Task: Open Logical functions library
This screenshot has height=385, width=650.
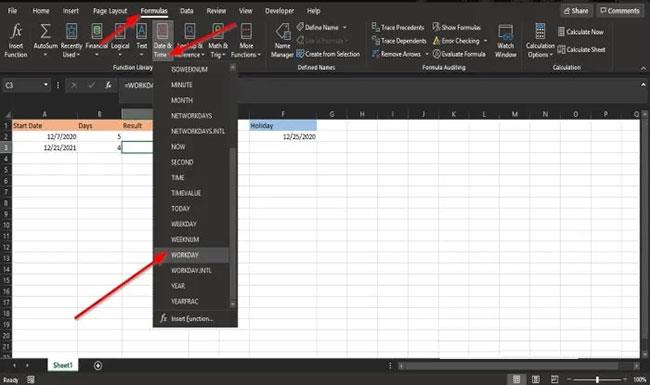Action: 120,41
